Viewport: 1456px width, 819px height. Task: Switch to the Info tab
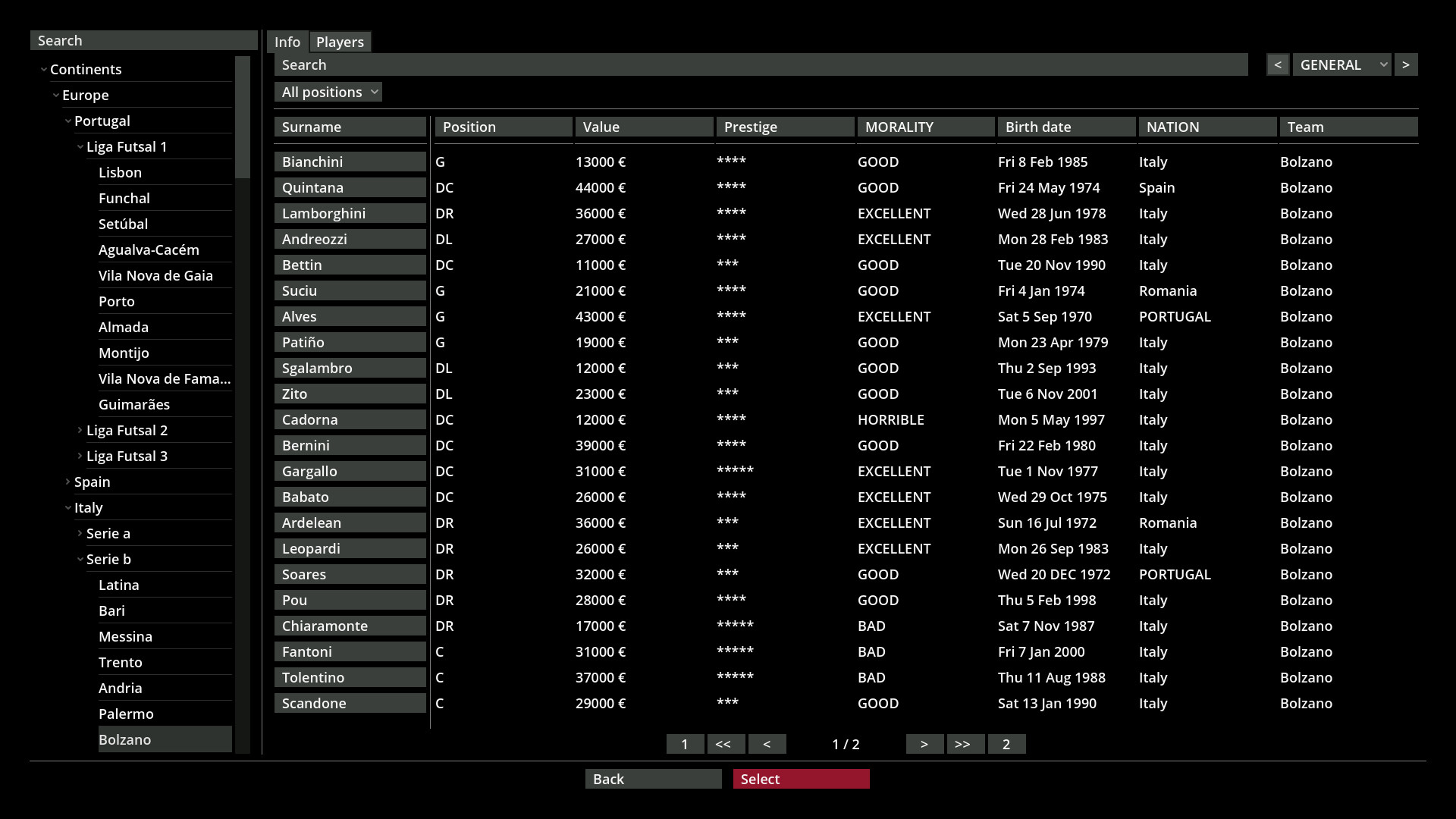287,42
